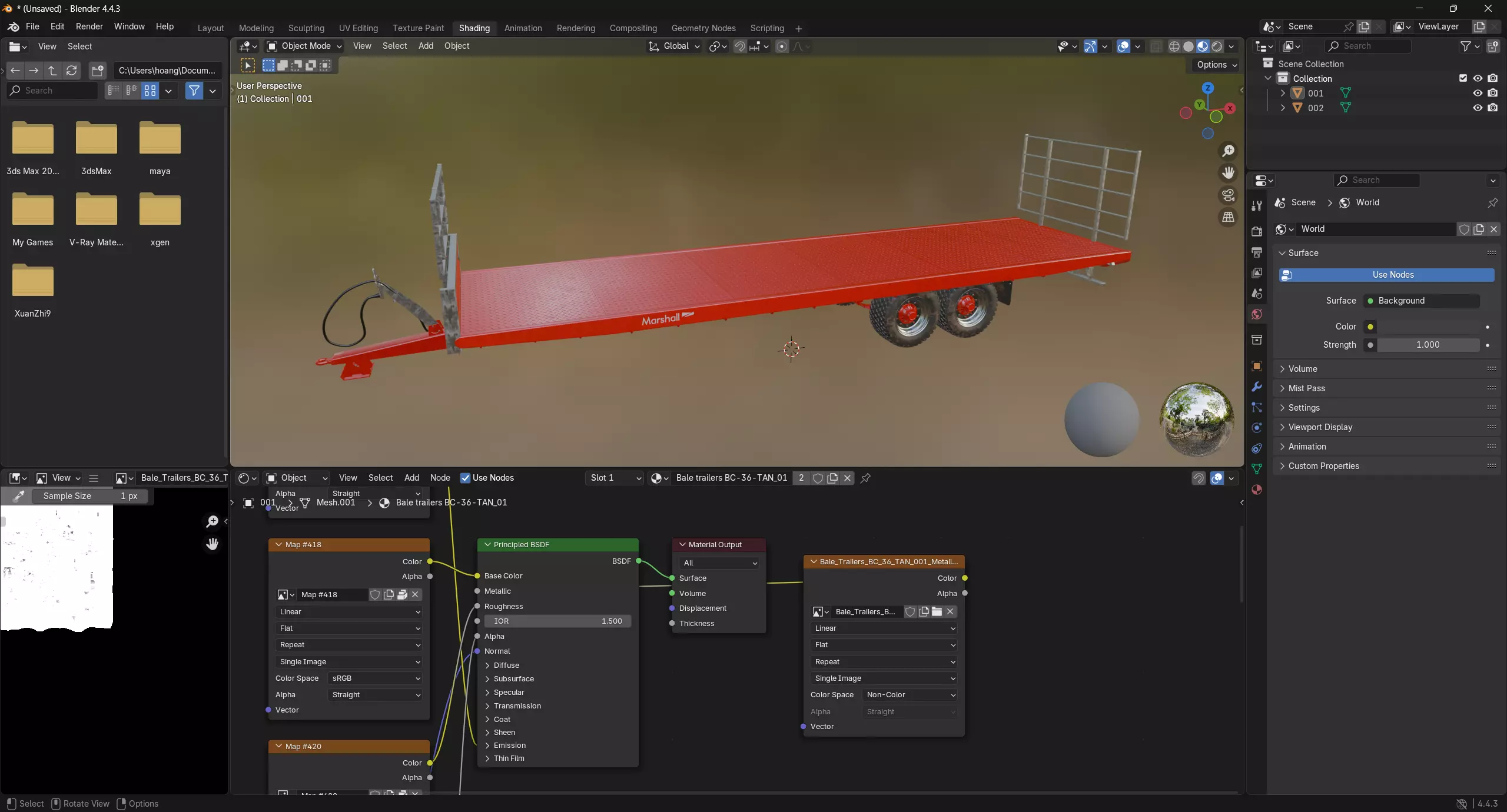Hide object 002 with eye icon
This screenshot has width=1507, height=812.
(x=1478, y=108)
